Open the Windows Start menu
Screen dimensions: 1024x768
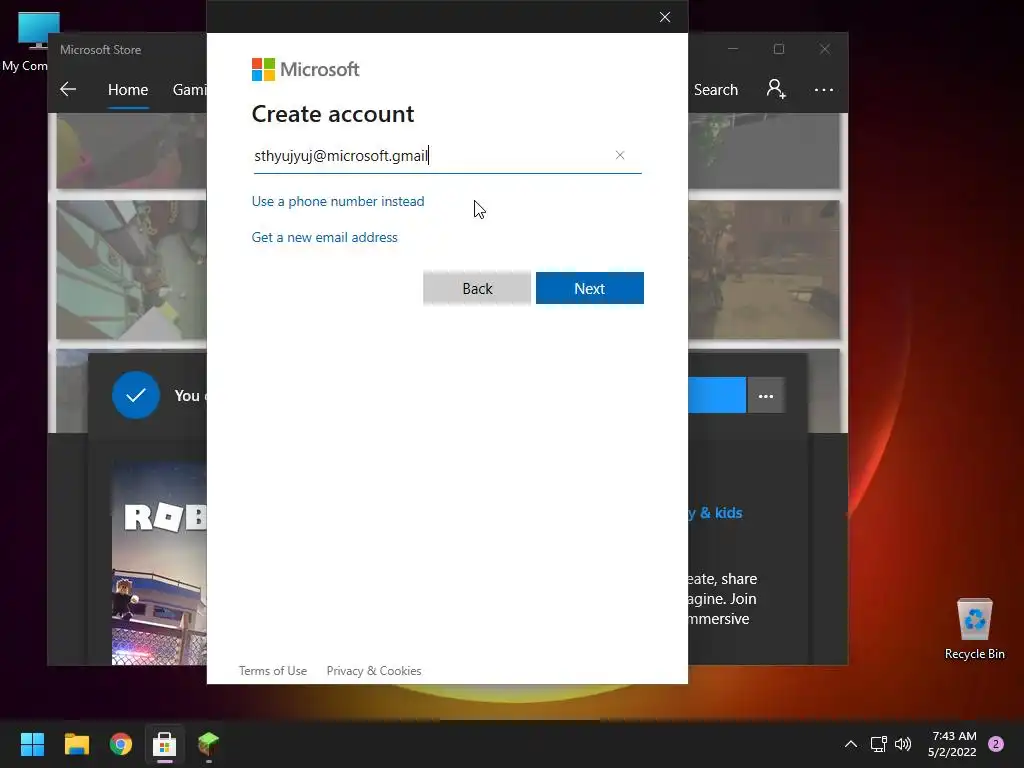point(32,744)
